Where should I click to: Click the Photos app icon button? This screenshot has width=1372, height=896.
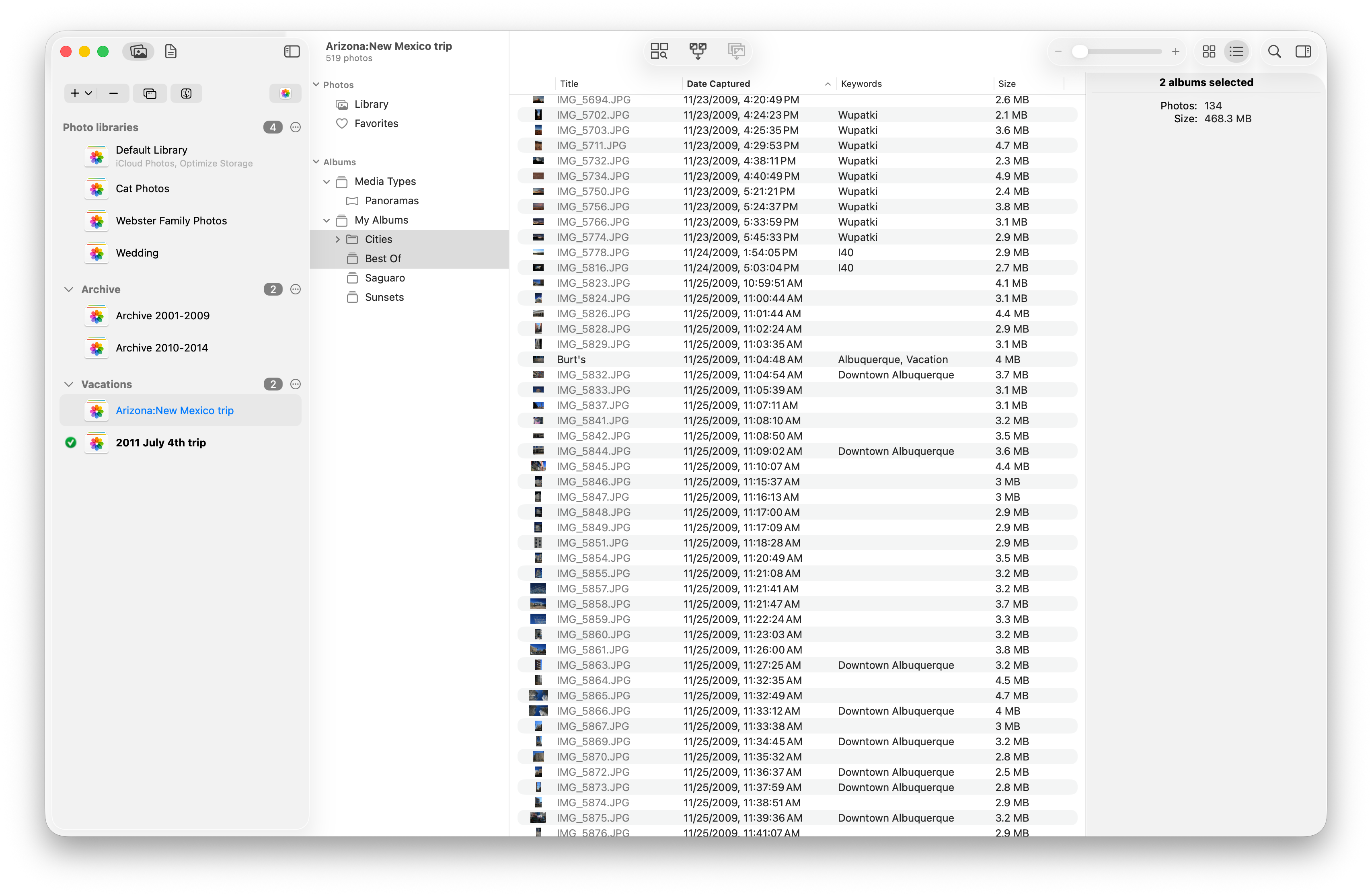point(285,93)
